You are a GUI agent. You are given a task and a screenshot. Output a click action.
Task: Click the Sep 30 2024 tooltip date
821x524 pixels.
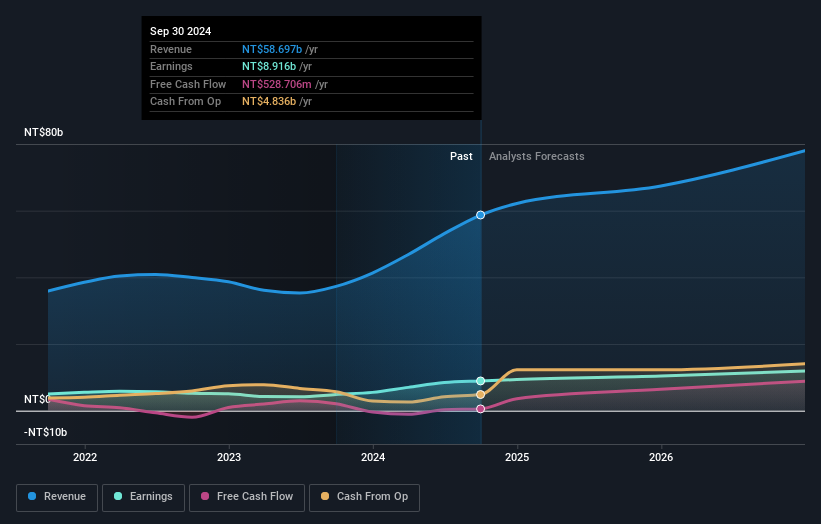(181, 31)
